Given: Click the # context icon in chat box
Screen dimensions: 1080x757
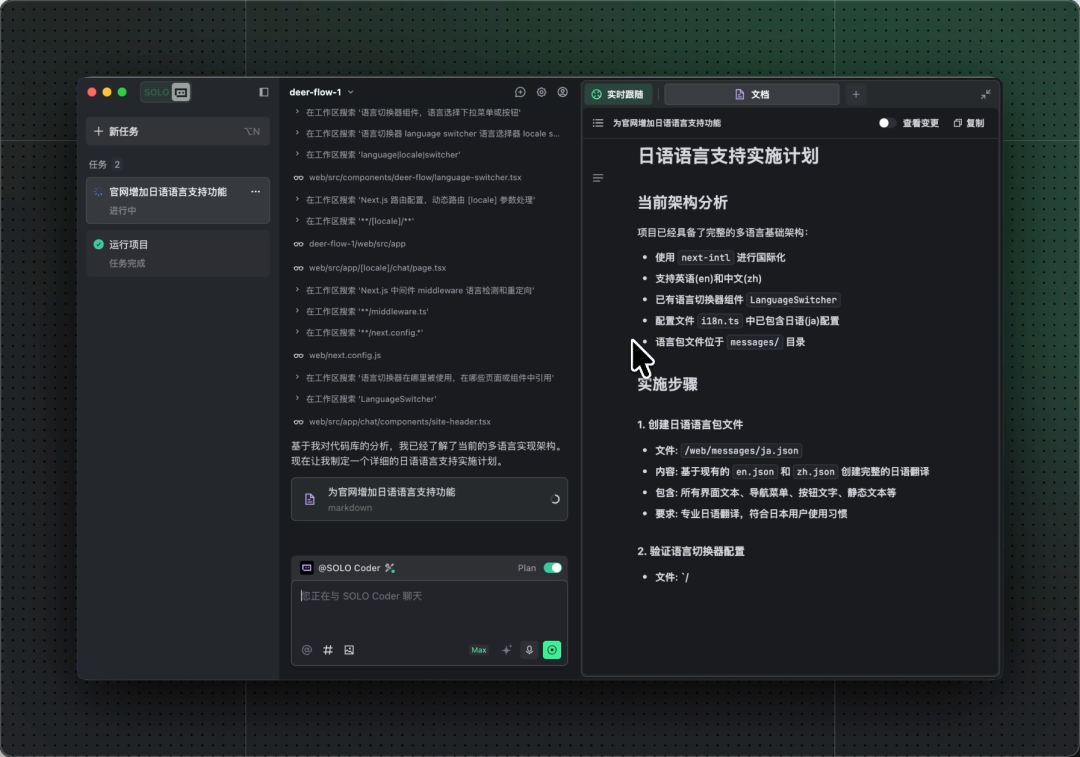Looking at the screenshot, I should tap(328, 650).
